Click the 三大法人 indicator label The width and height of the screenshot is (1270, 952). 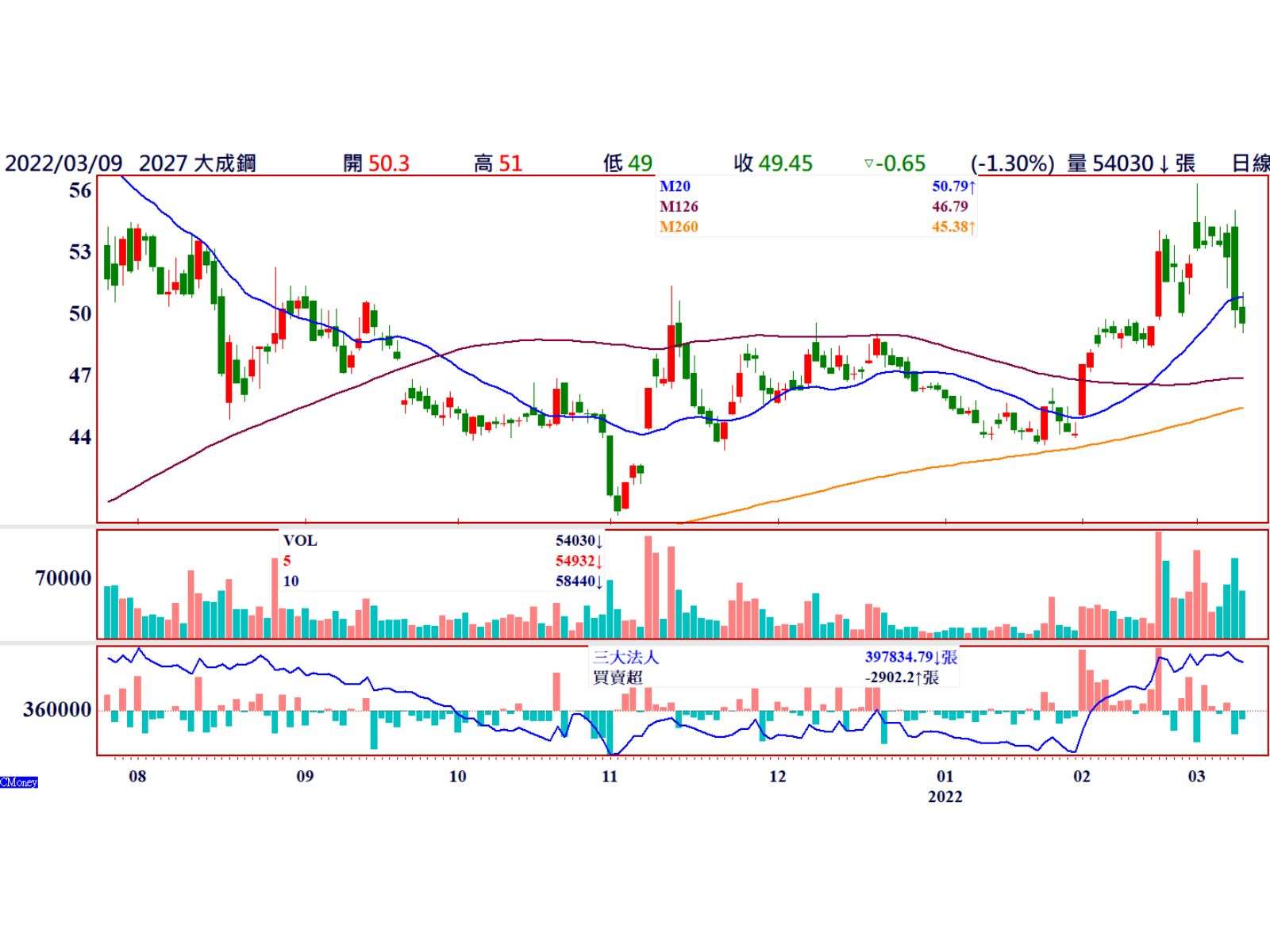(x=625, y=658)
